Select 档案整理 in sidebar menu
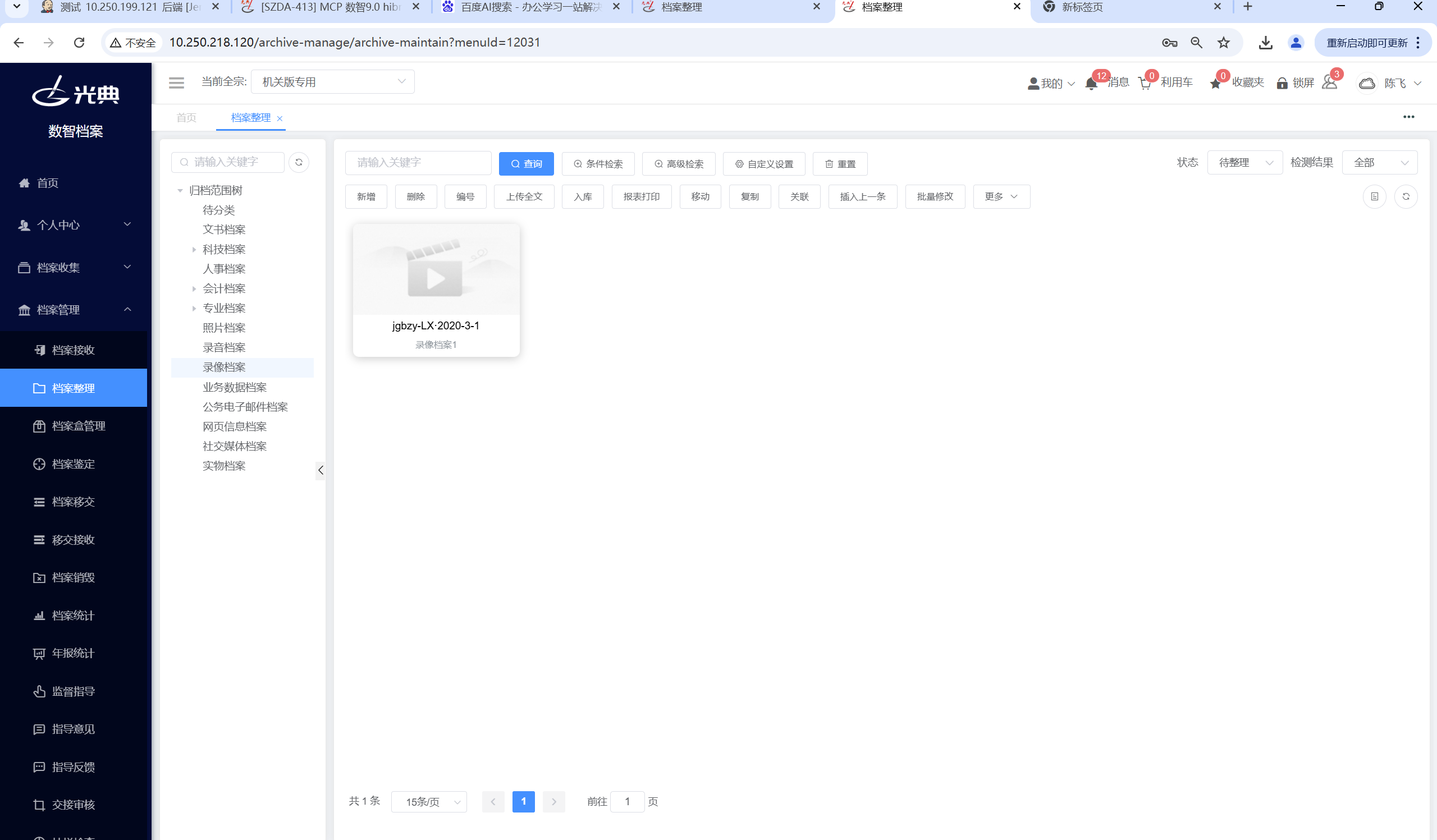Viewport: 1437px width, 840px height. point(74,388)
